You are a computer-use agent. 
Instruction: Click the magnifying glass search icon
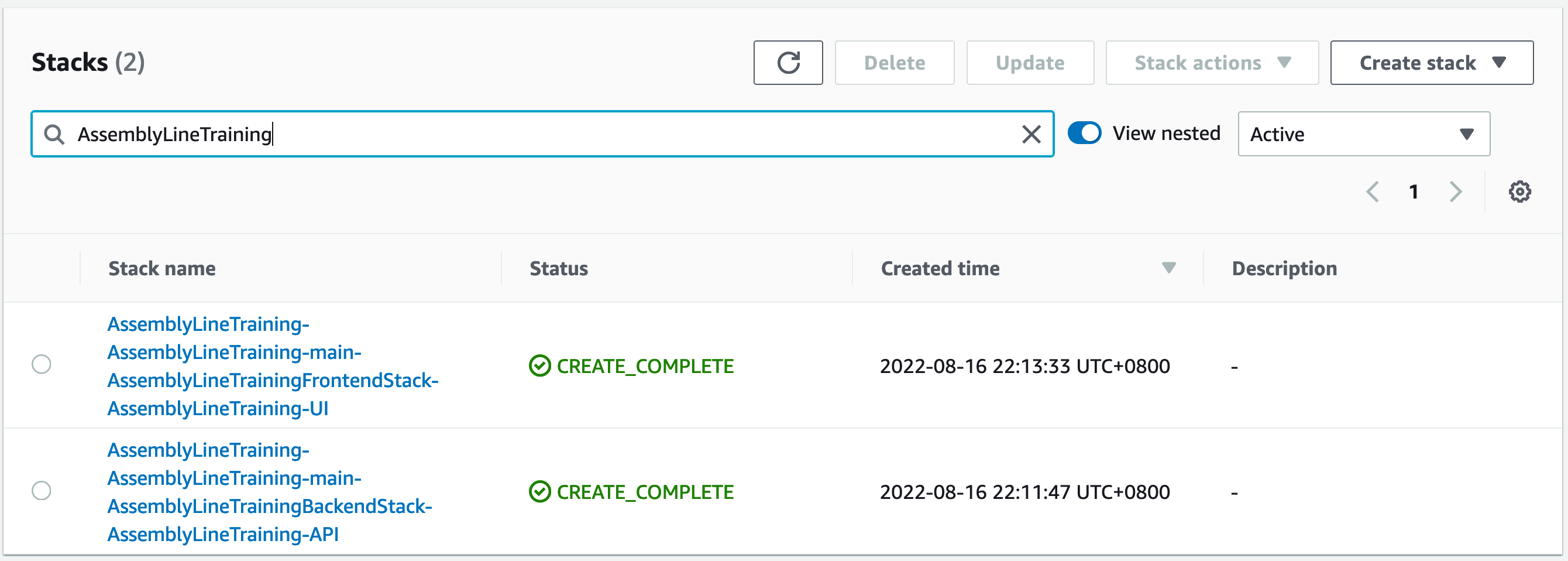[x=55, y=134]
